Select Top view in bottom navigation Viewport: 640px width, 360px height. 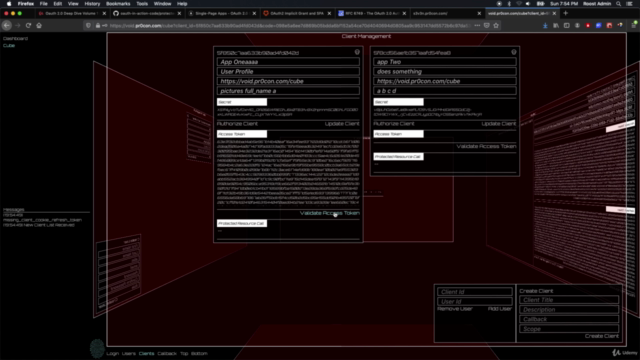[184, 353]
